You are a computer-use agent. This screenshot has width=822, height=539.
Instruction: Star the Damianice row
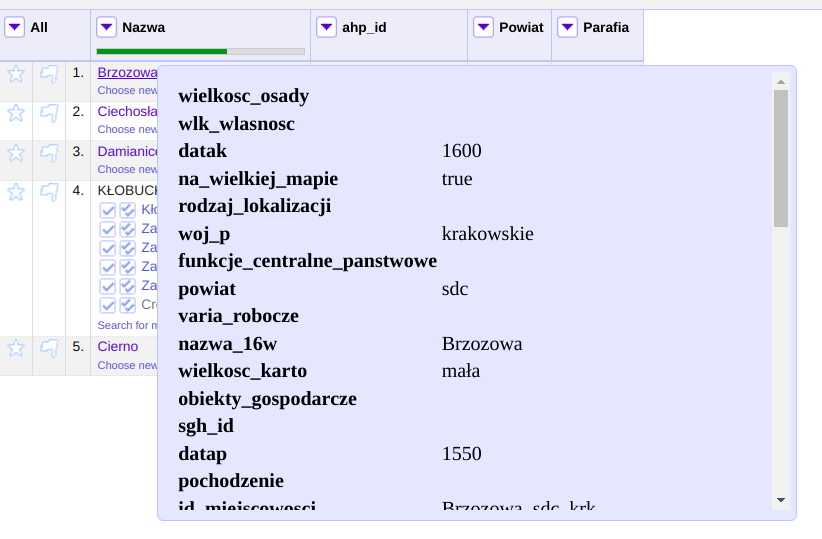coord(16,153)
